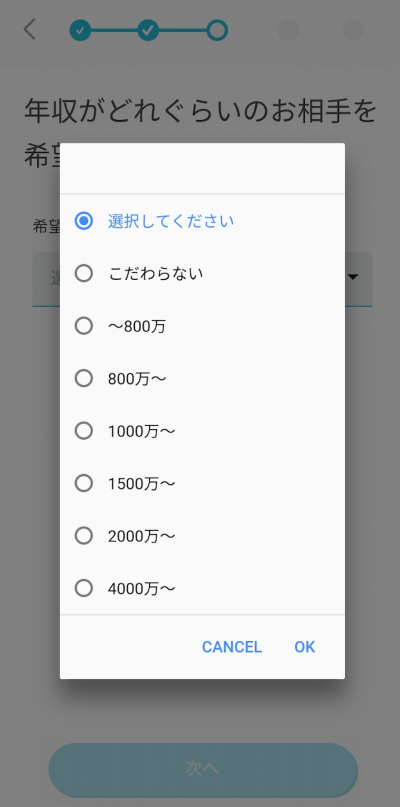The height and width of the screenshot is (807, 400).
Task: Pick the 2000万〜 option
Action: (x=202, y=536)
